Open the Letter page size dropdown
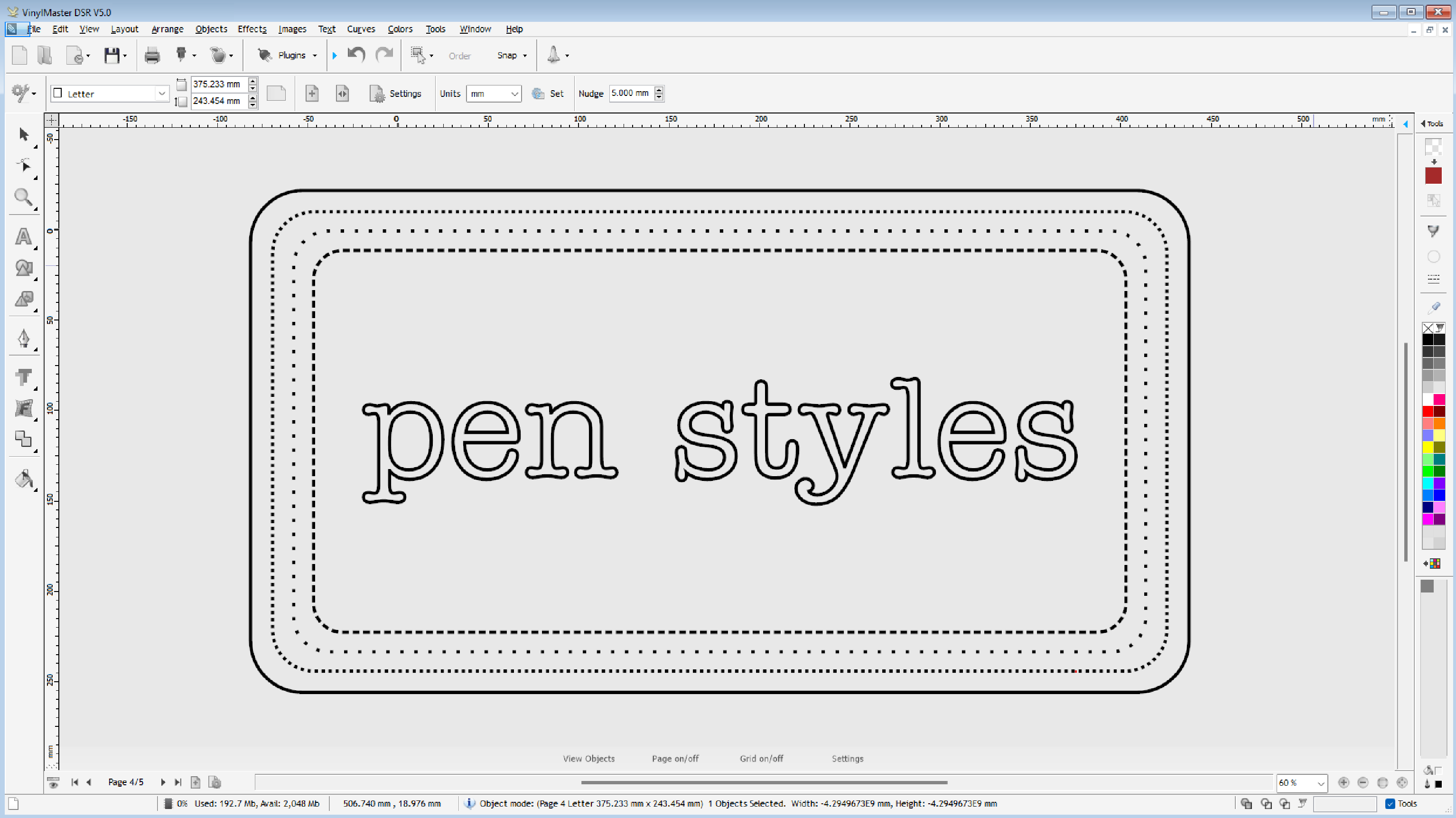Viewport: 1456px width, 818px height. 162,94
